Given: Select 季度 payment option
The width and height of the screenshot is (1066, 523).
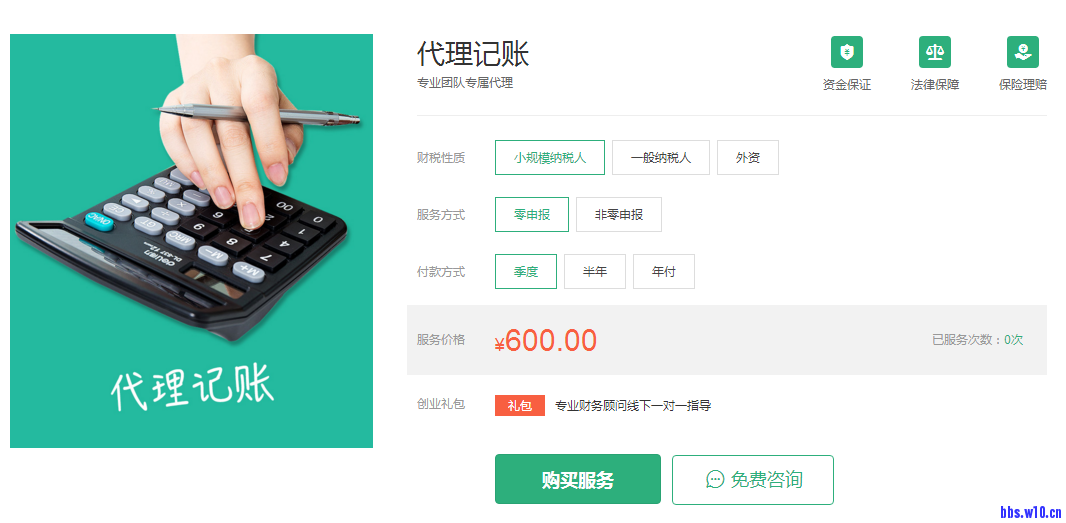Looking at the screenshot, I should click(526, 271).
